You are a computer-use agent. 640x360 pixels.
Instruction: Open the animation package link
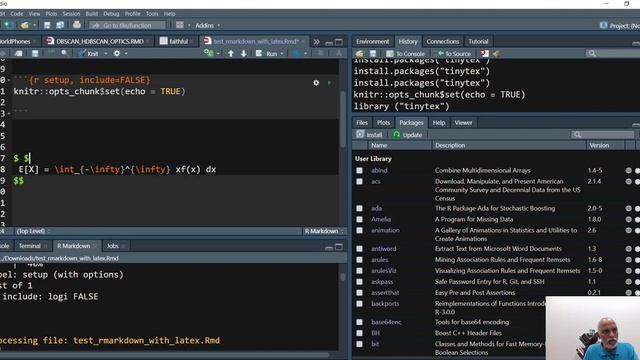[385, 231]
